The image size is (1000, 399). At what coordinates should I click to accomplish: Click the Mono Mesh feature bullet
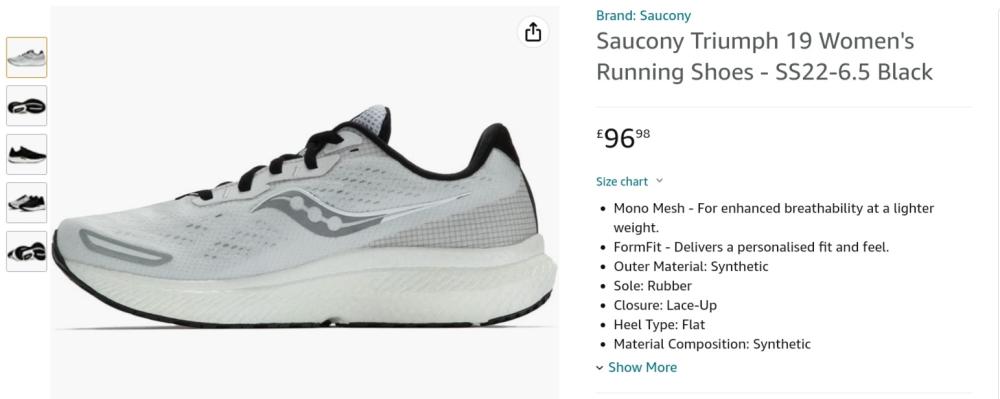click(x=773, y=217)
